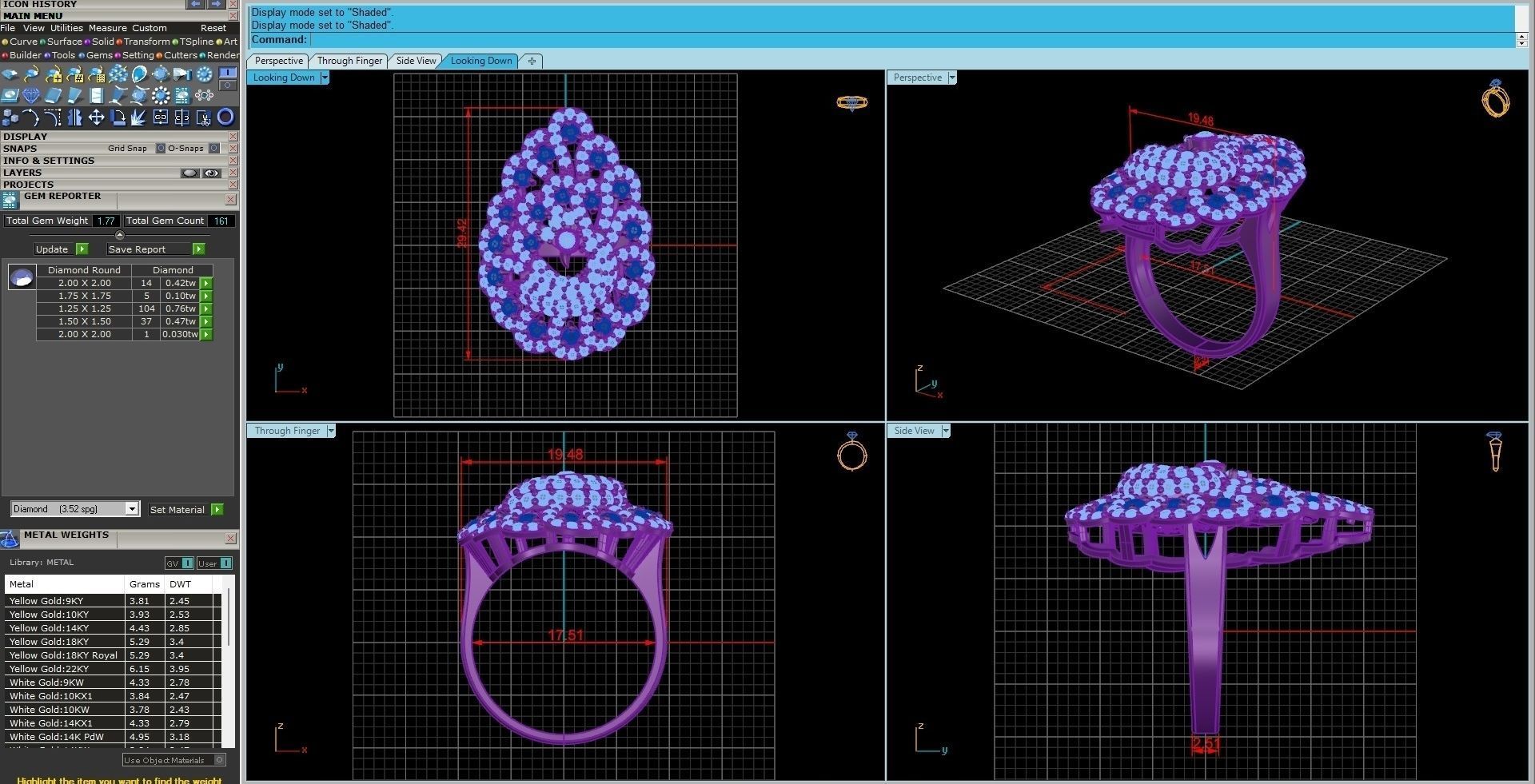Switch to the Side View tab
1535x784 pixels.
(x=417, y=61)
